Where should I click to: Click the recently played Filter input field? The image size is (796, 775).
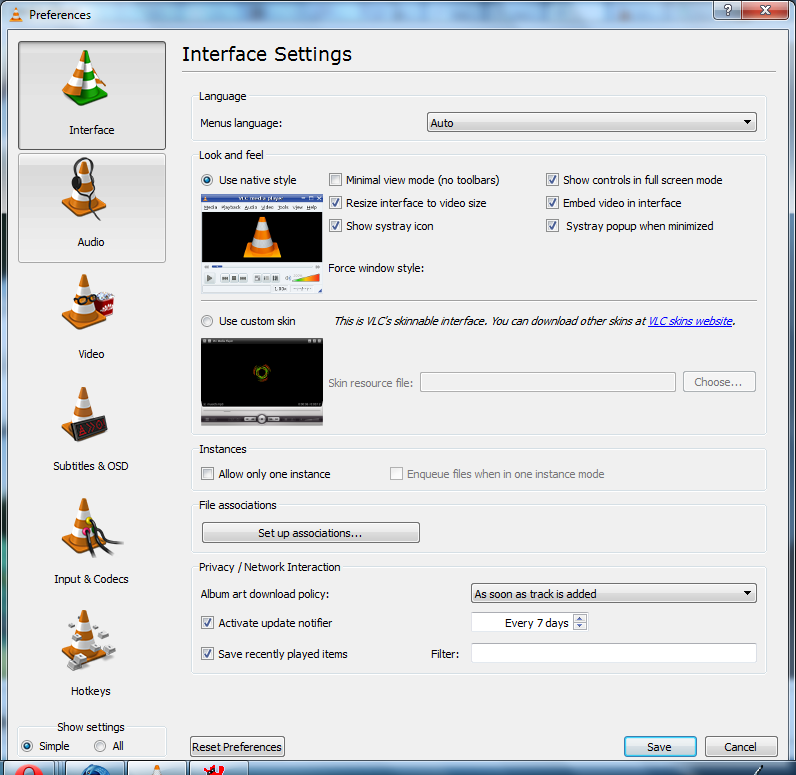click(614, 653)
